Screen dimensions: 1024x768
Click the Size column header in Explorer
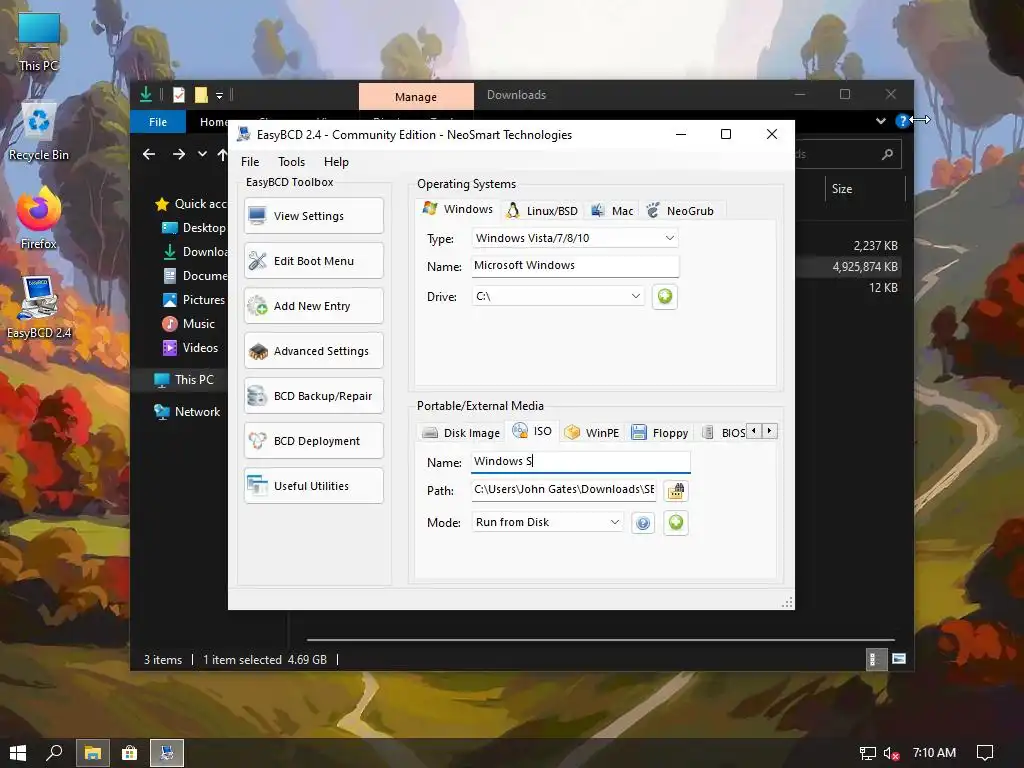(865, 189)
